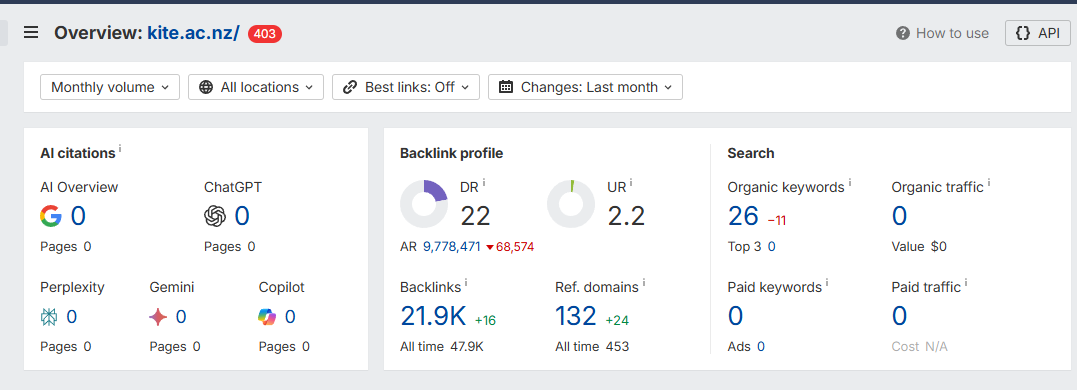Click the ChatGPT logo icon
1077x390 pixels.
tap(215, 216)
